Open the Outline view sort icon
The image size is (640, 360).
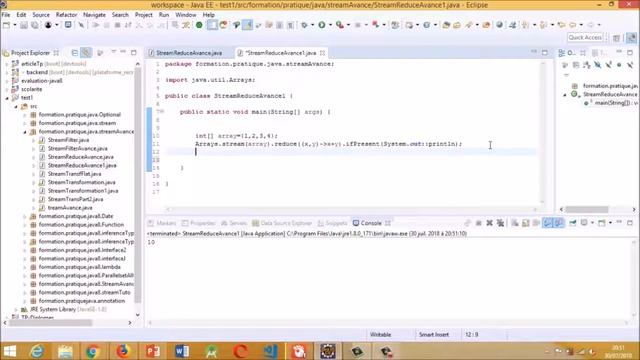coord(587,65)
